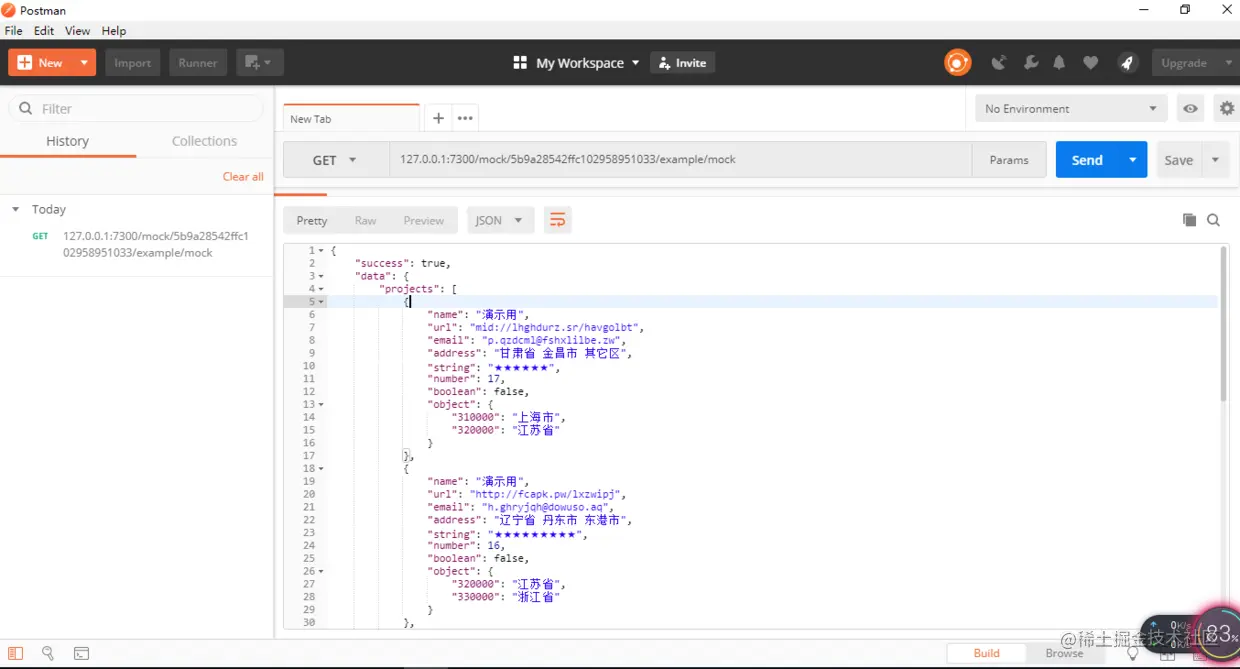Screen dimensions: 1240x669
Task: Fold the "data" object at line 3
Action: pos(321,276)
